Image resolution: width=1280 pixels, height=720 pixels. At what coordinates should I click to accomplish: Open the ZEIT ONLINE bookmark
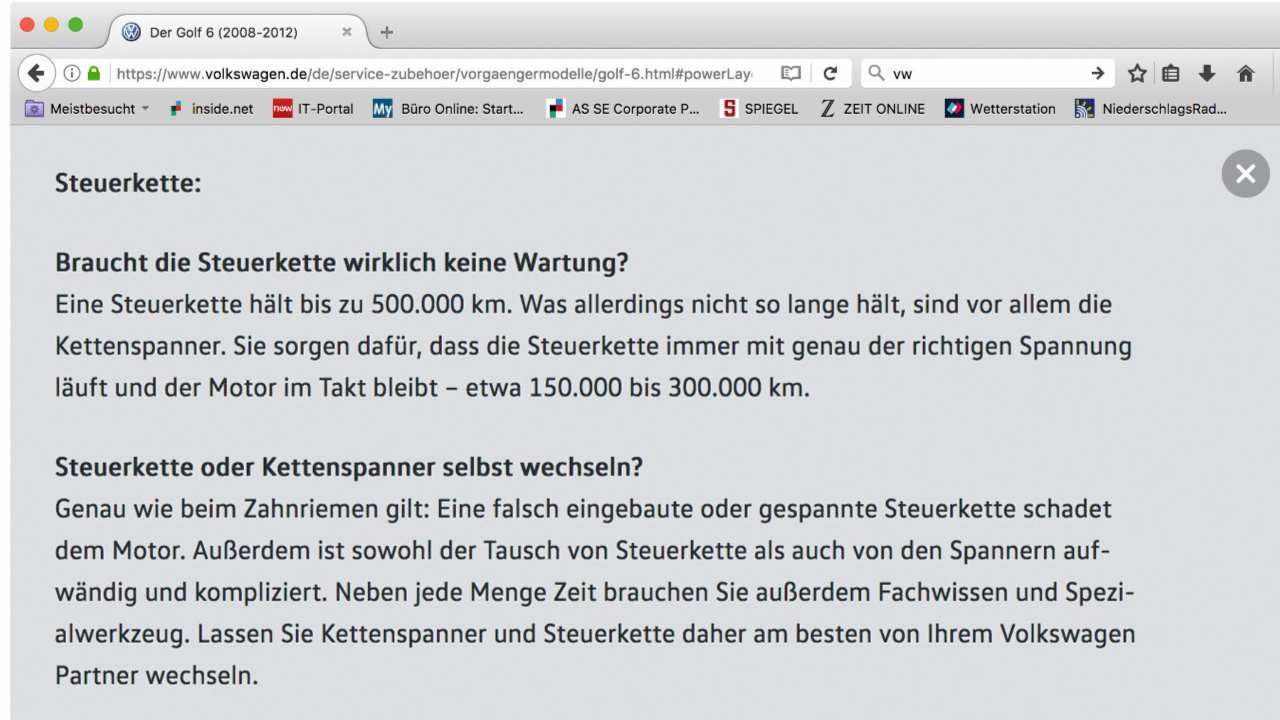(x=872, y=109)
